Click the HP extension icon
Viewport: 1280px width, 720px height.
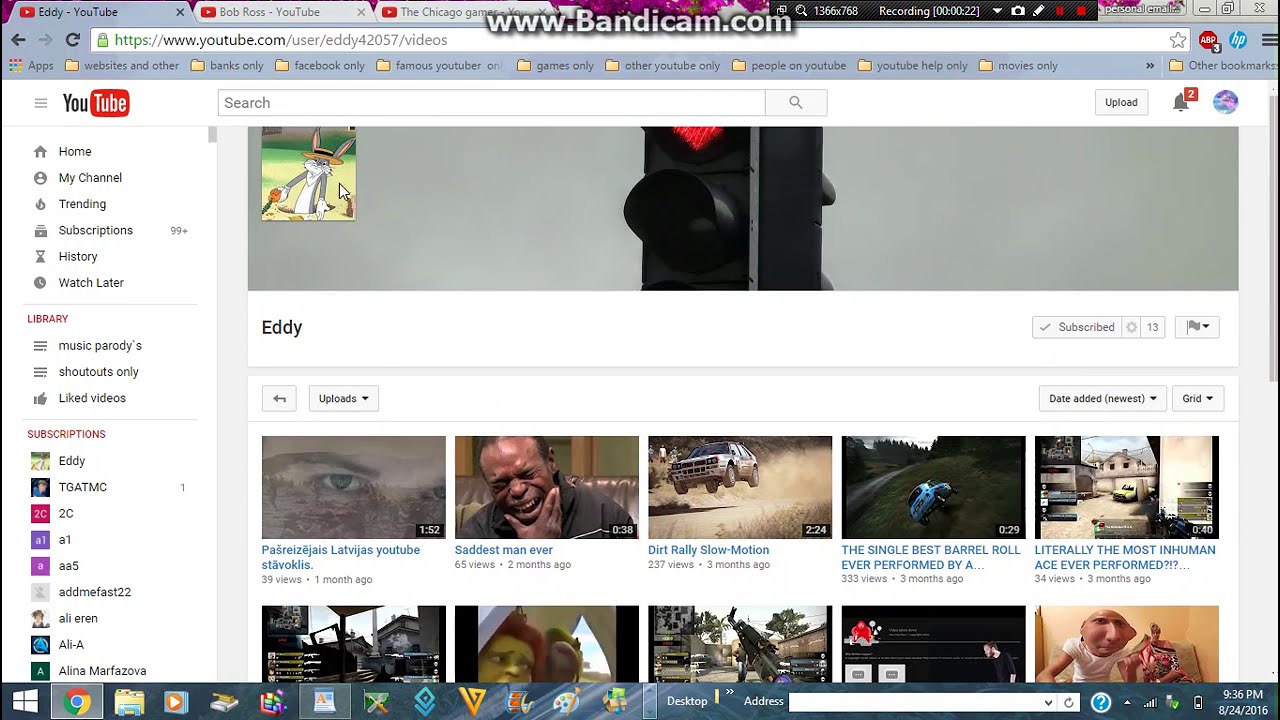pyautogui.click(x=1238, y=40)
